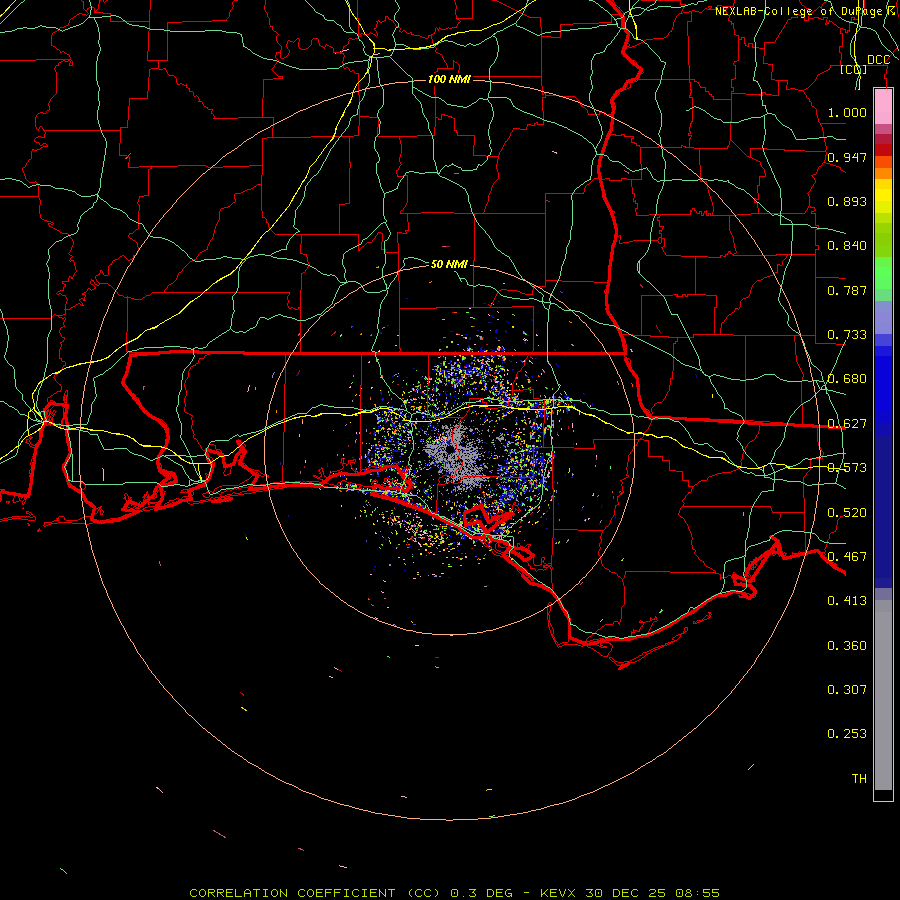The image size is (900, 900).
Task: Click the 0.947 color scale value
Action: coord(847,157)
